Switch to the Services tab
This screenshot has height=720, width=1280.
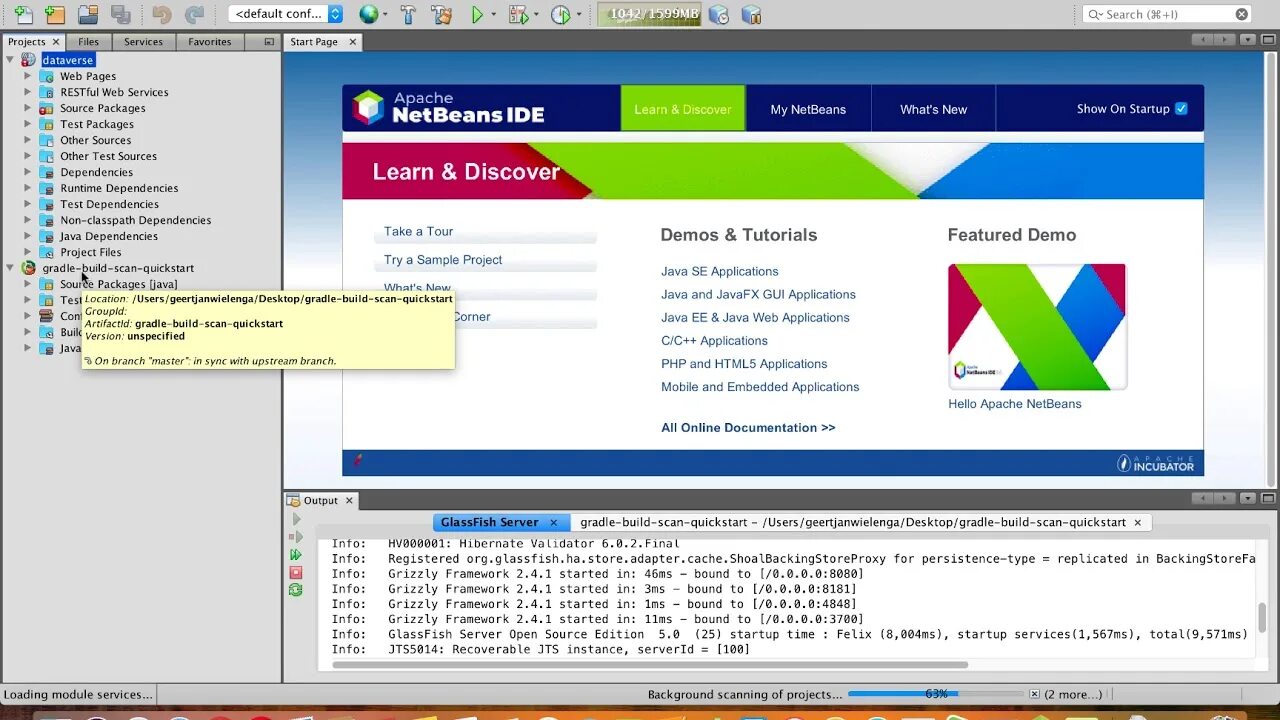(143, 42)
